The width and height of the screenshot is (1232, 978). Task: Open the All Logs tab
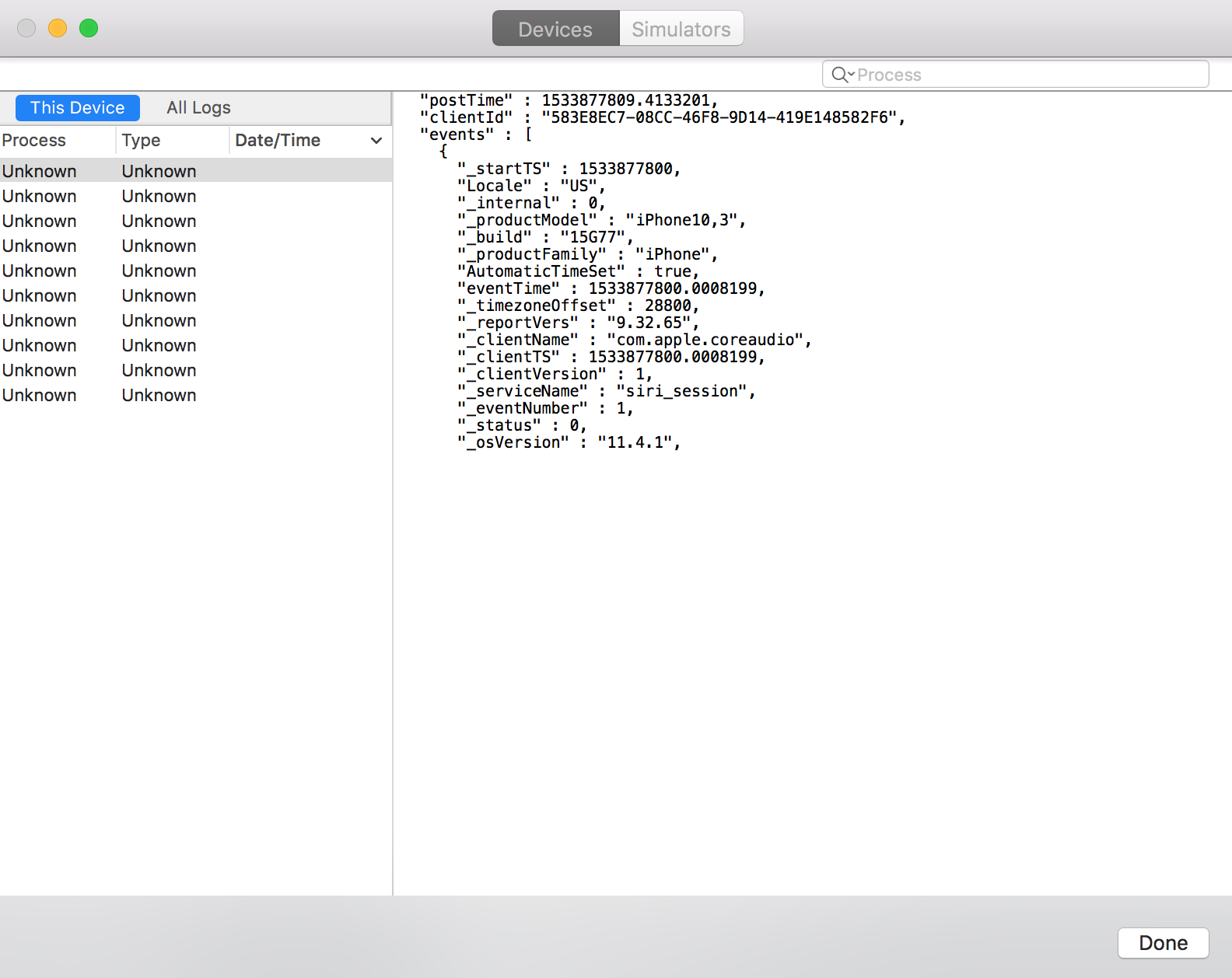click(198, 107)
